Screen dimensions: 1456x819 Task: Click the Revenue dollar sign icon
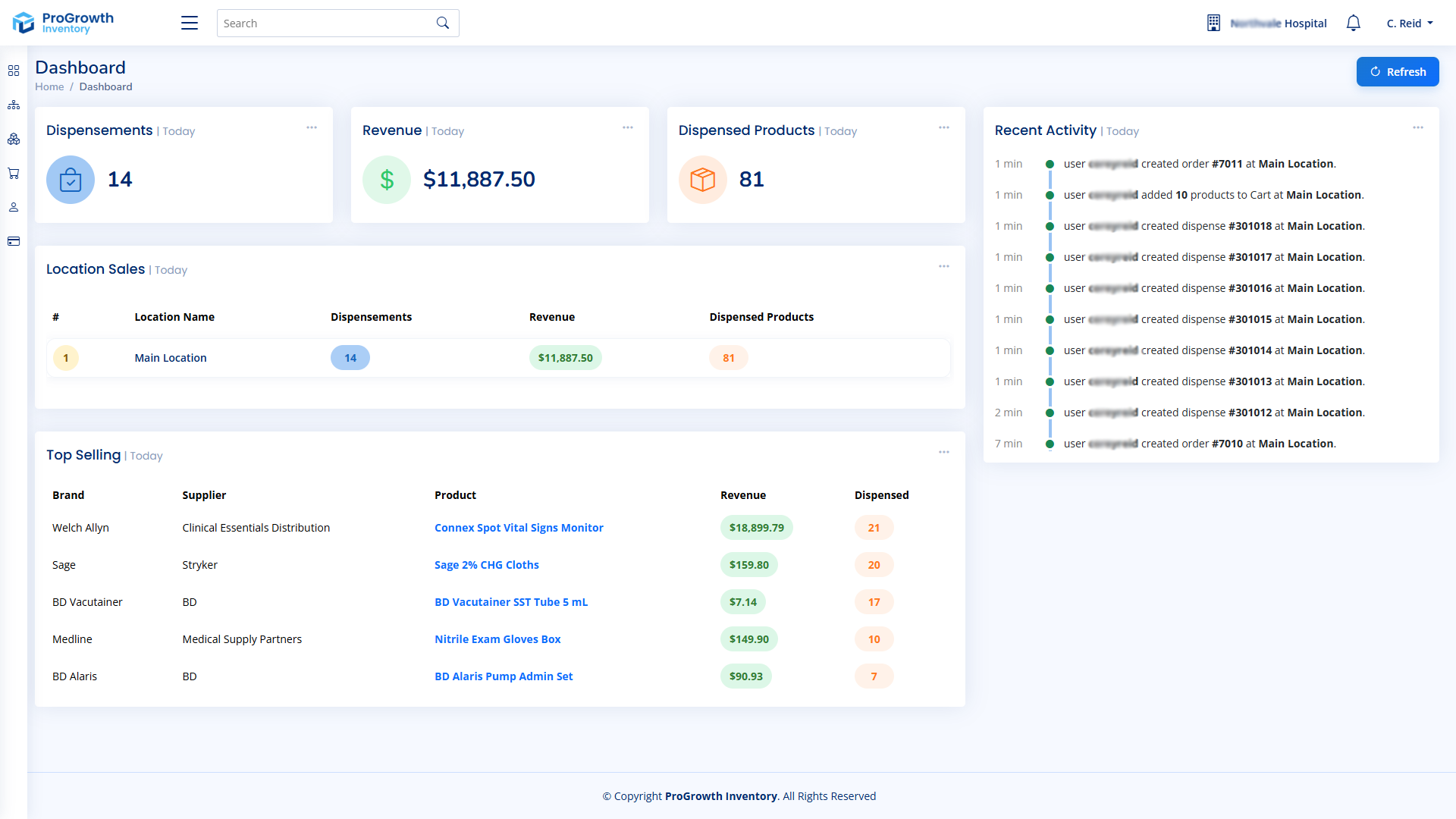point(387,180)
